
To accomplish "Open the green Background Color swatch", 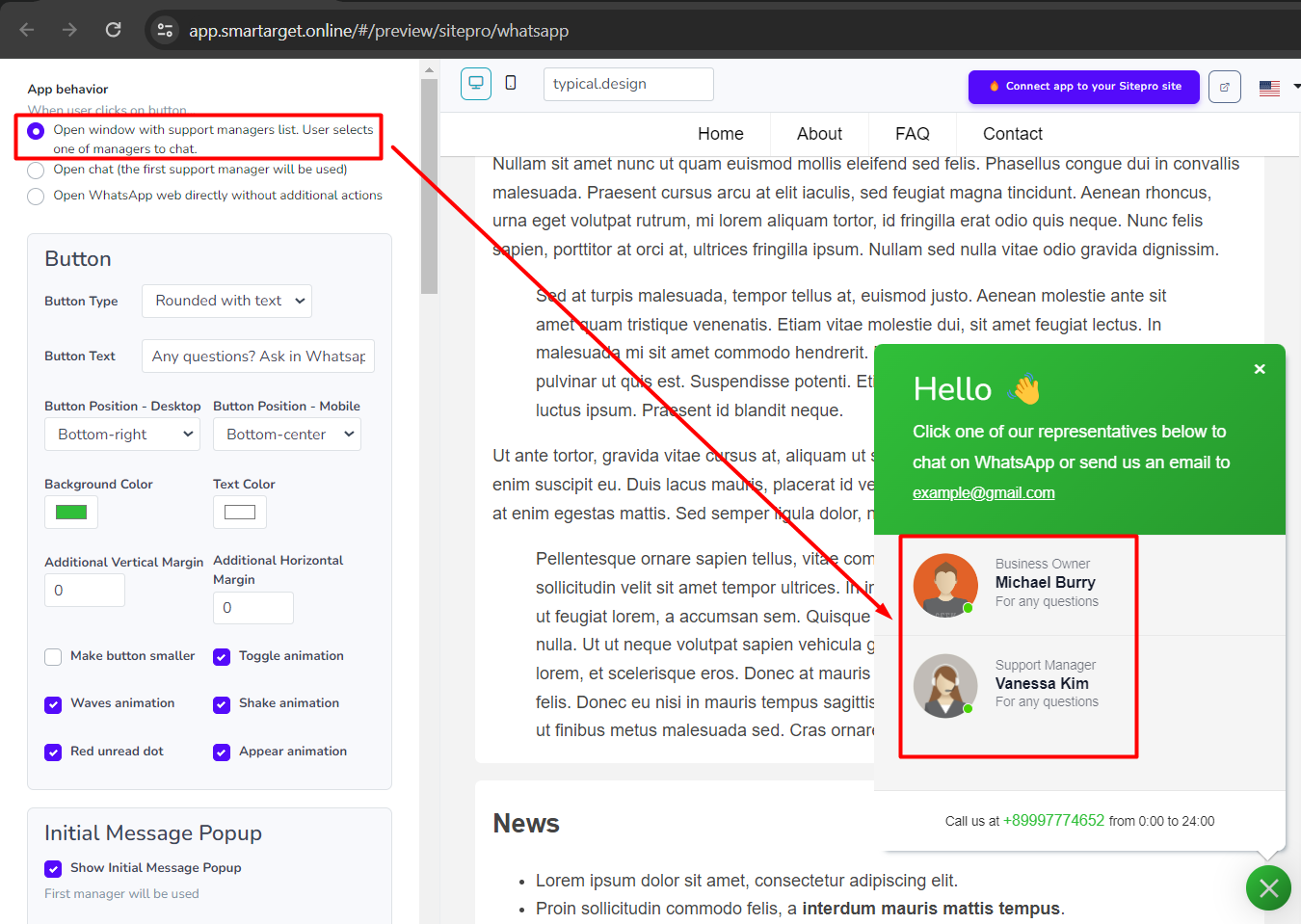I will (71, 512).
